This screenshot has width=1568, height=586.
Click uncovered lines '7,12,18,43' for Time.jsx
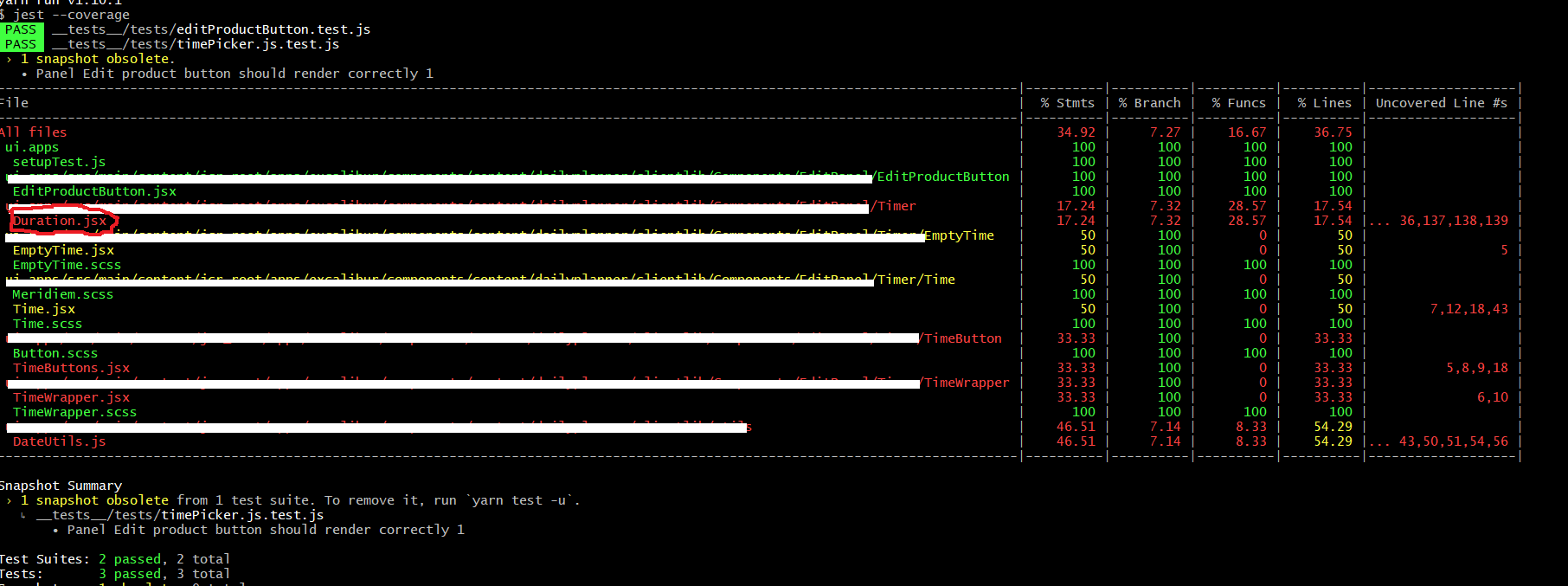point(1469,309)
